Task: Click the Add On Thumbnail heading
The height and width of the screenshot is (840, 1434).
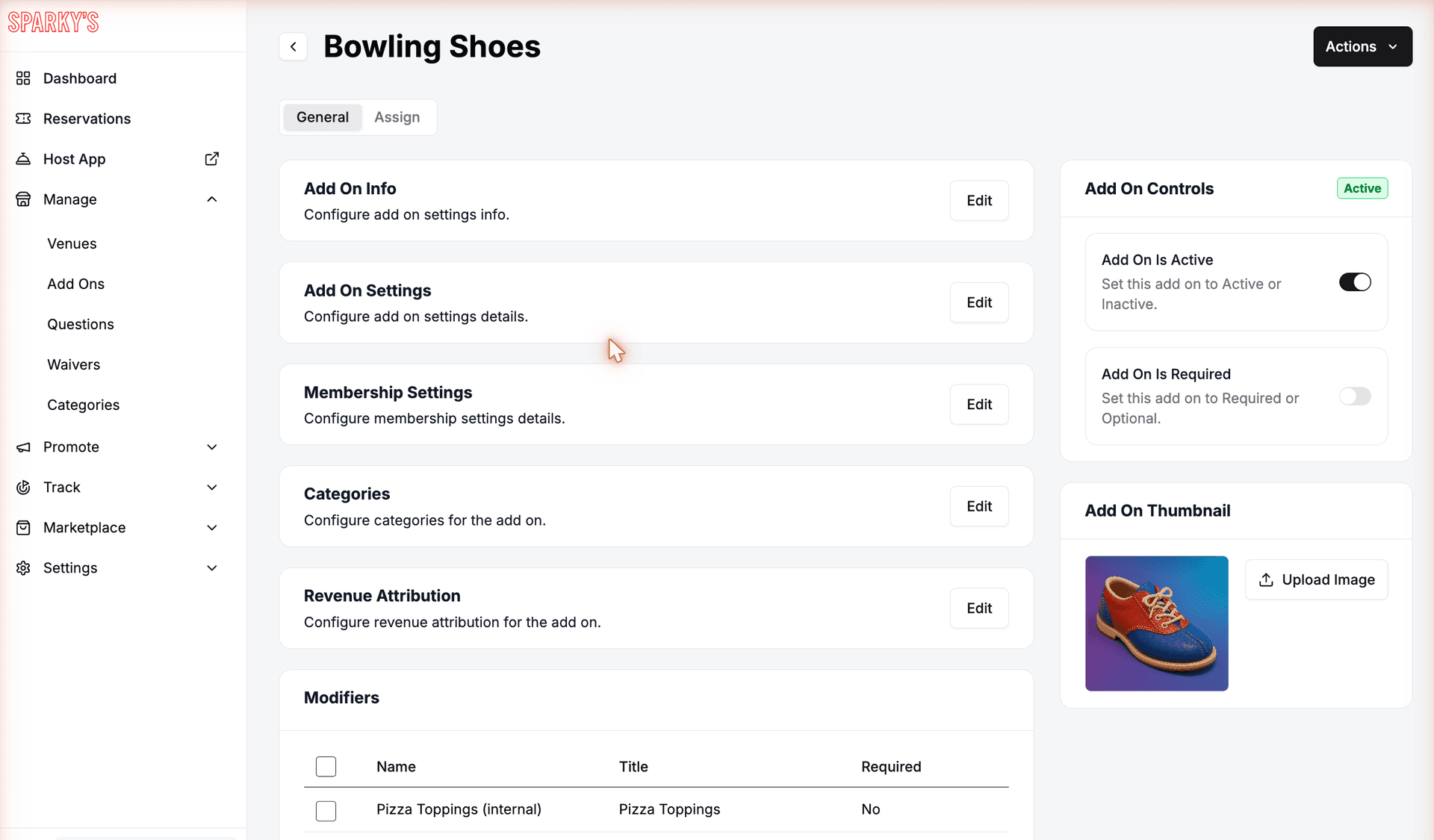Action: point(1157,511)
